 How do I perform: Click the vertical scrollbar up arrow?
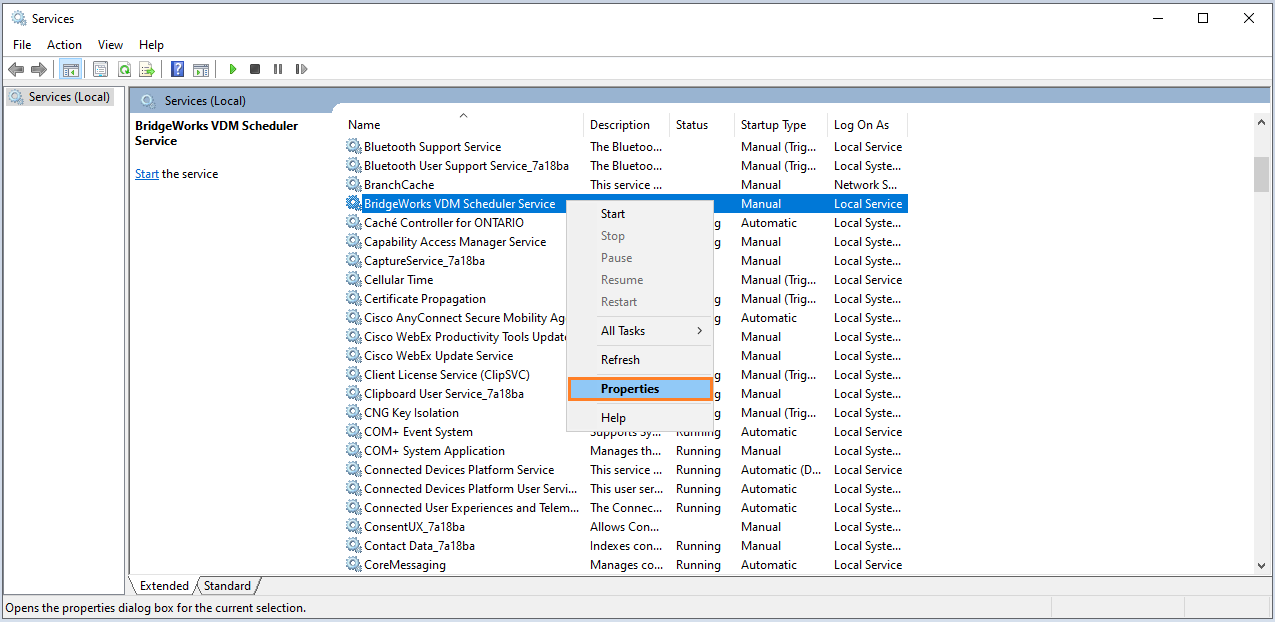click(1261, 122)
